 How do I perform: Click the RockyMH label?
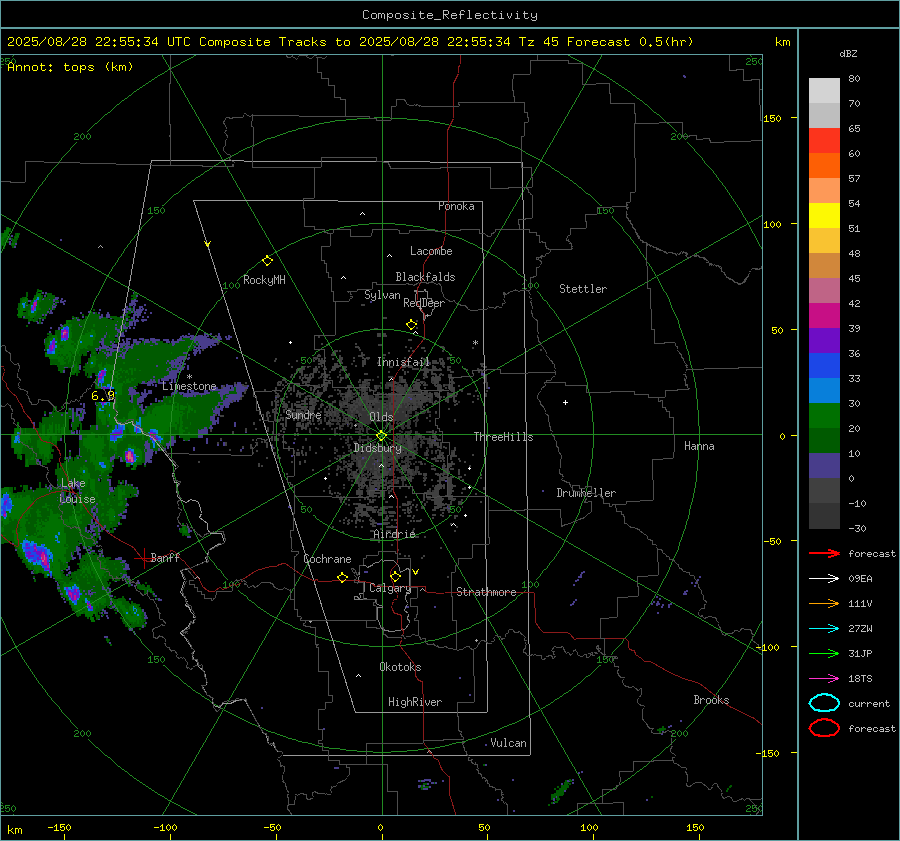click(x=264, y=280)
